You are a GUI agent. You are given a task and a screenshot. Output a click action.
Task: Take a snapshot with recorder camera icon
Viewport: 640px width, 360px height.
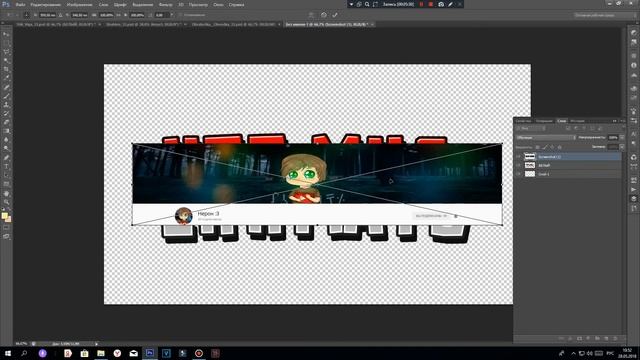(441, 4)
